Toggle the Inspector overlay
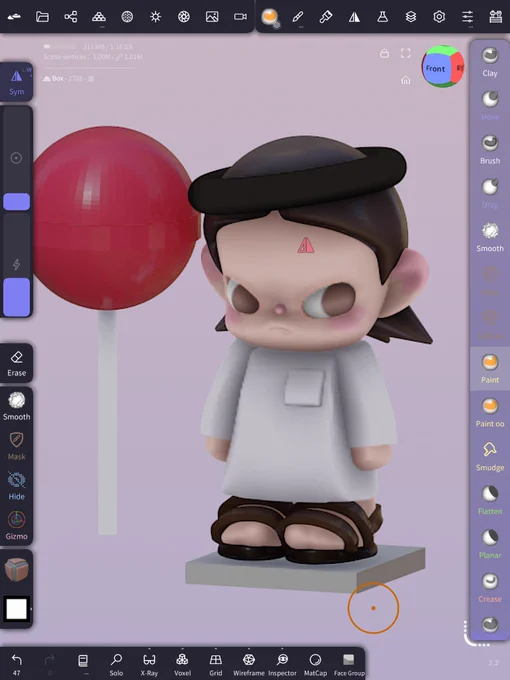510x680 pixels. tap(282, 664)
